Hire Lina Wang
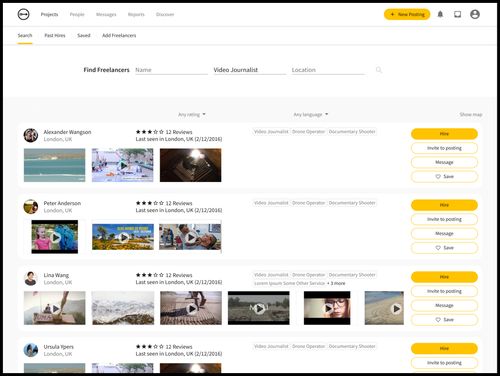Viewport: 500px width, 376px height. tap(444, 277)
